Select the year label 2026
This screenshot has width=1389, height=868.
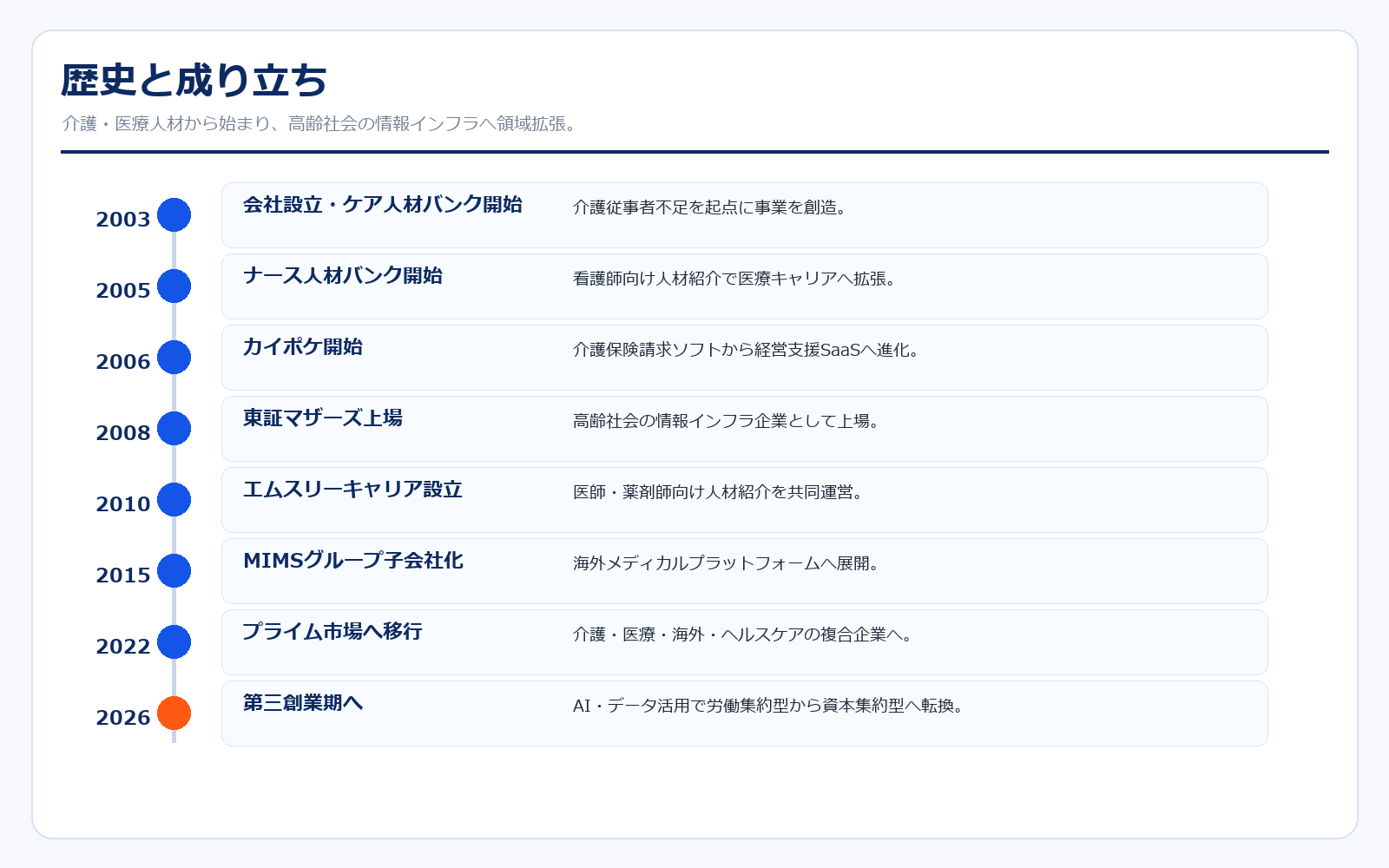click(123, 718)
